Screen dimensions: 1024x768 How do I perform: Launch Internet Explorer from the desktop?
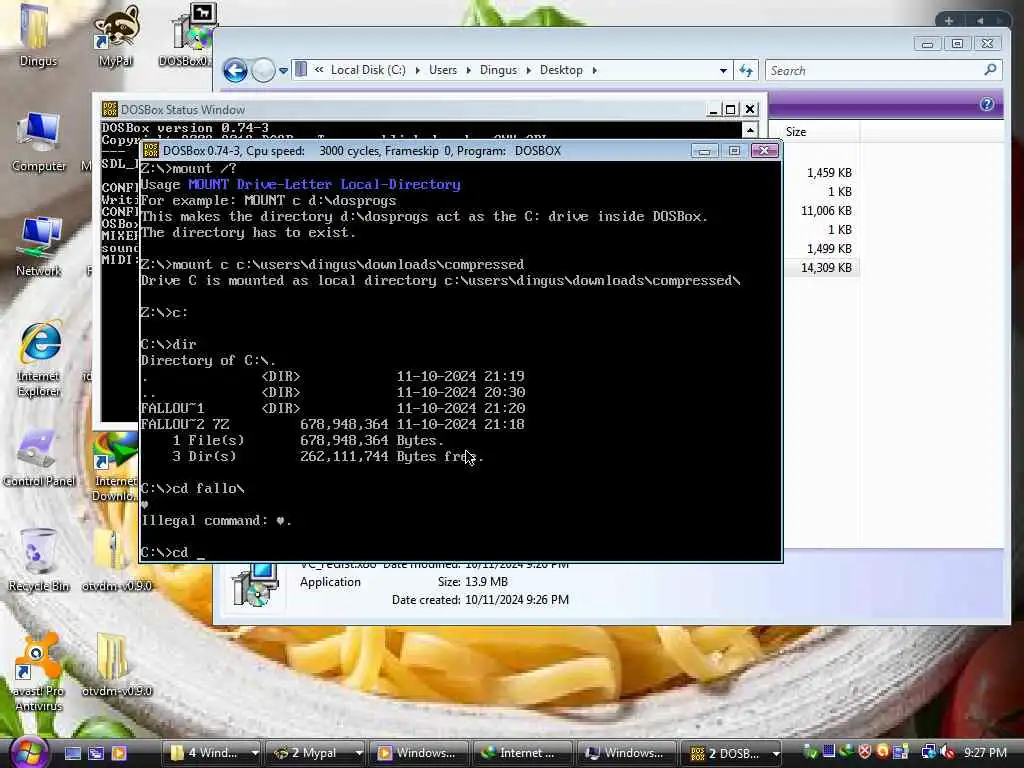click(39, 359)
